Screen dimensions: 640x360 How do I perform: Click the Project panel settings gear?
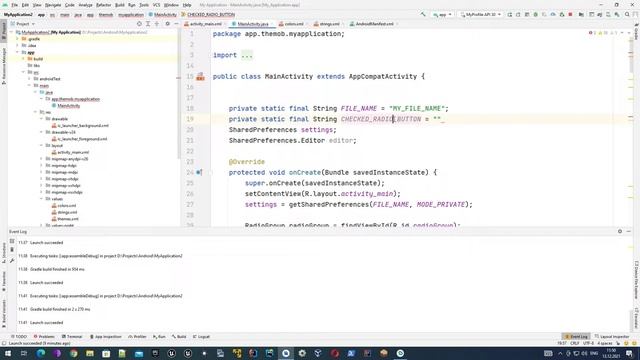[167, 24]
